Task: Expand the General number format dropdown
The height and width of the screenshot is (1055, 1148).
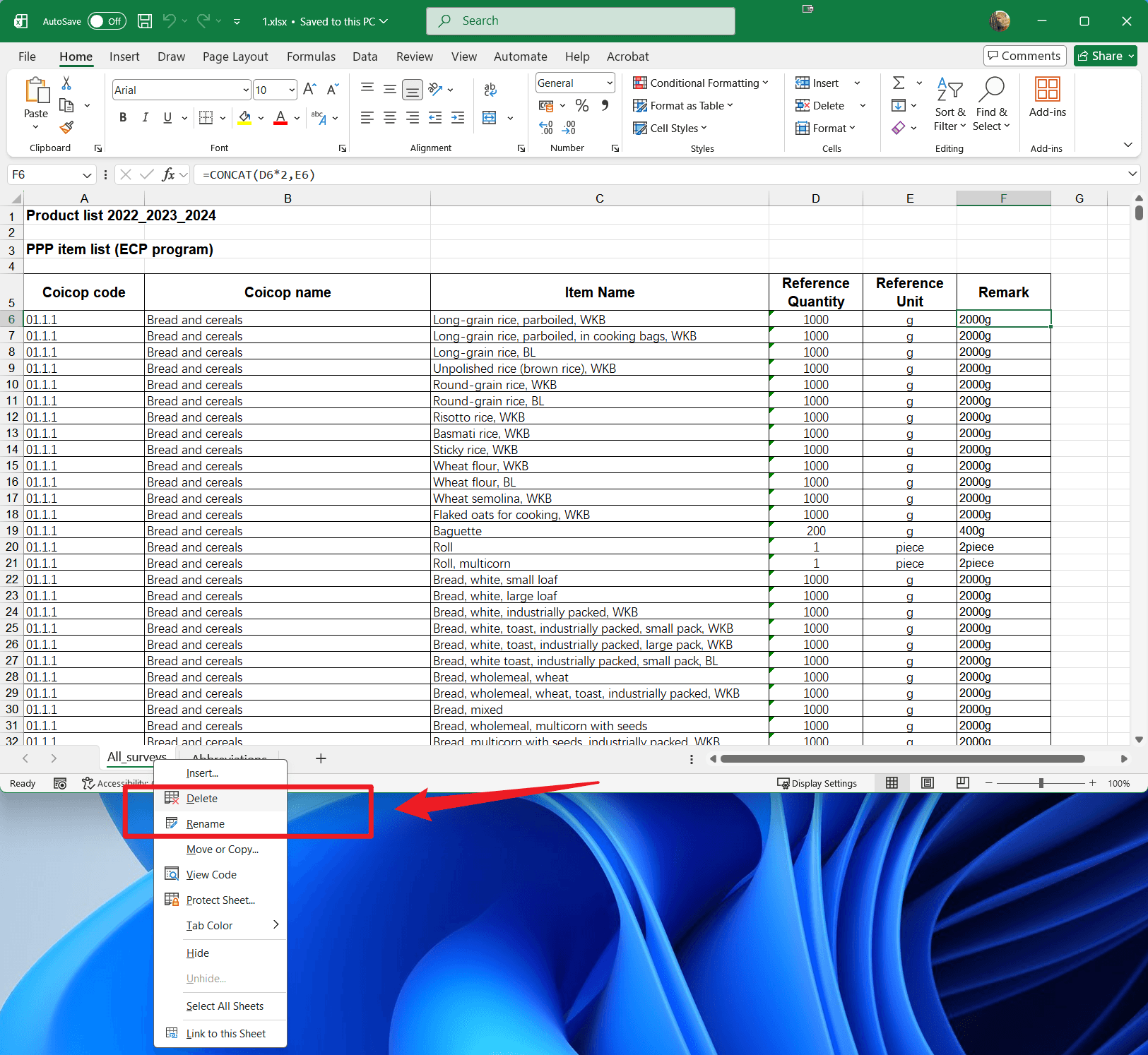Action: (609, 83)
